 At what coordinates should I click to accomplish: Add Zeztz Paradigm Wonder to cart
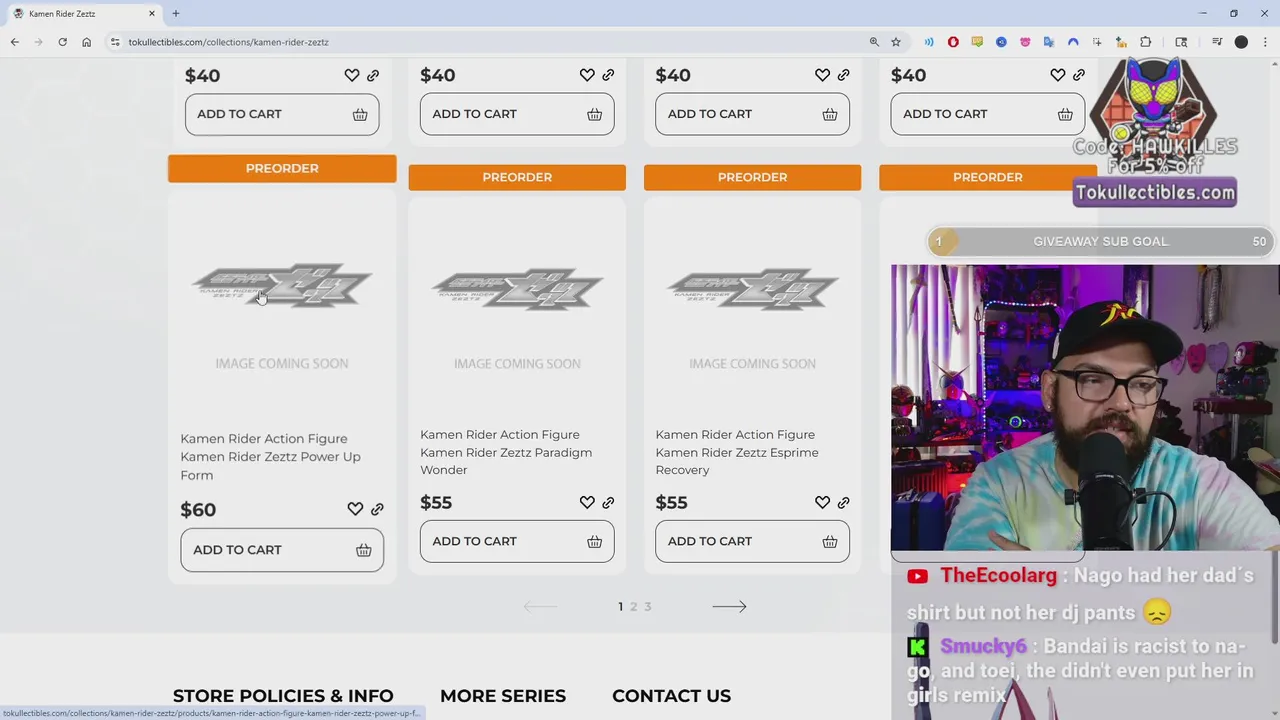(517, 541)
